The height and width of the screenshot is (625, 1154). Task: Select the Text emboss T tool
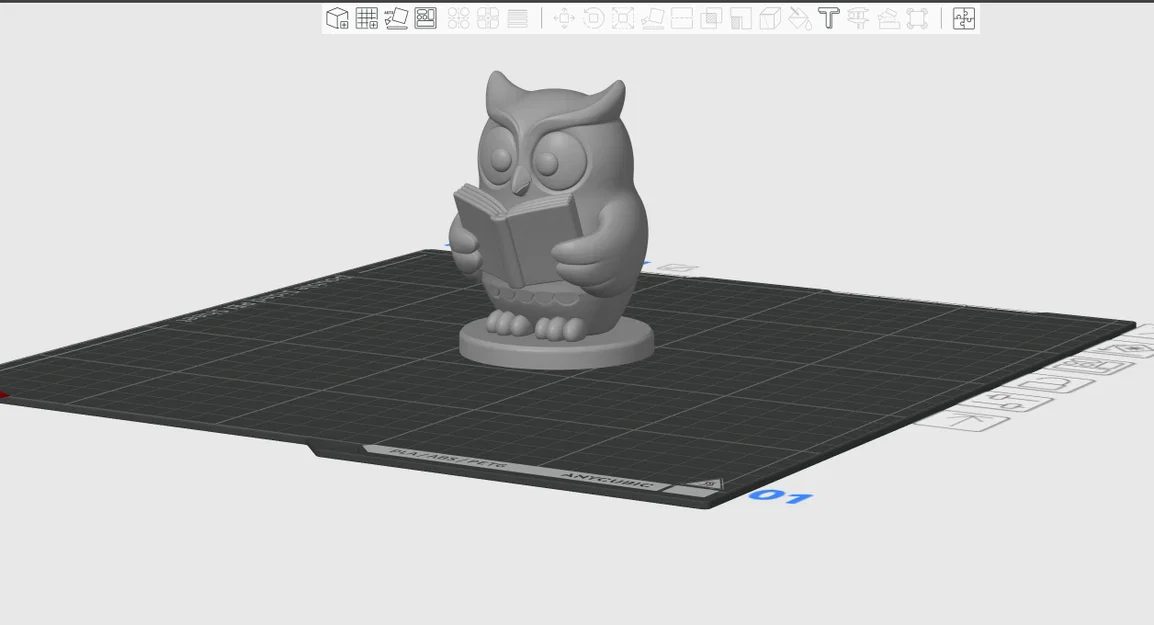pyautogui.click(x=829, y=18)
